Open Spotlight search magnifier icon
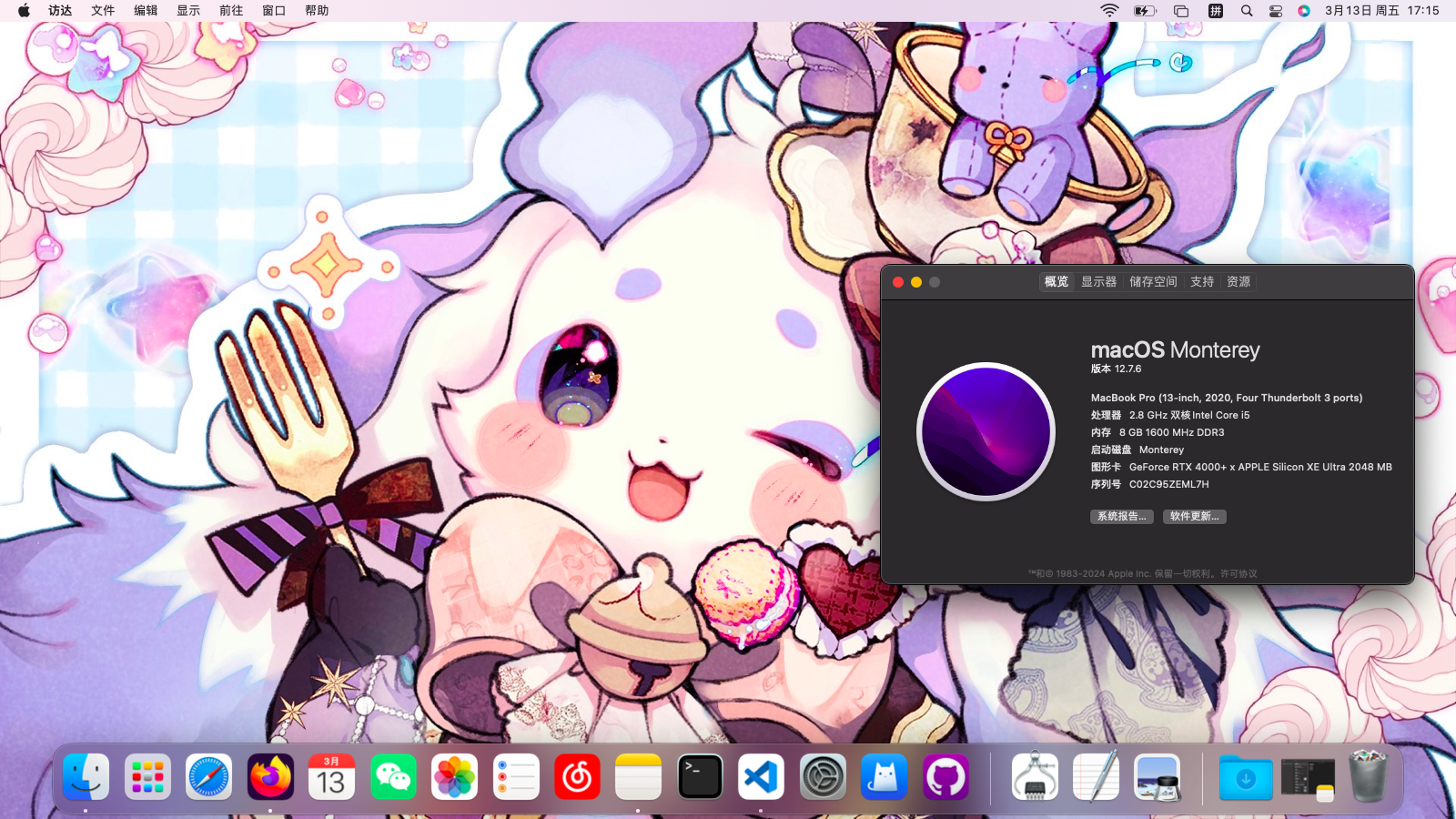 (x=1247, y=11)
